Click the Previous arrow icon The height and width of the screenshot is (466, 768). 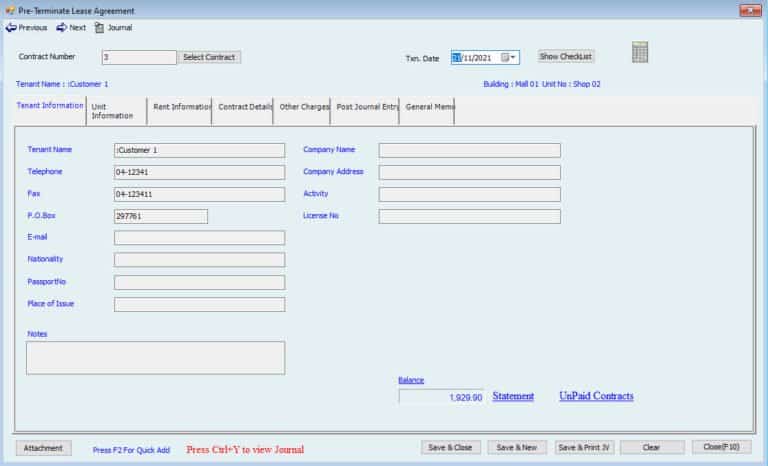pyautogui.click(x=11, y=27)
